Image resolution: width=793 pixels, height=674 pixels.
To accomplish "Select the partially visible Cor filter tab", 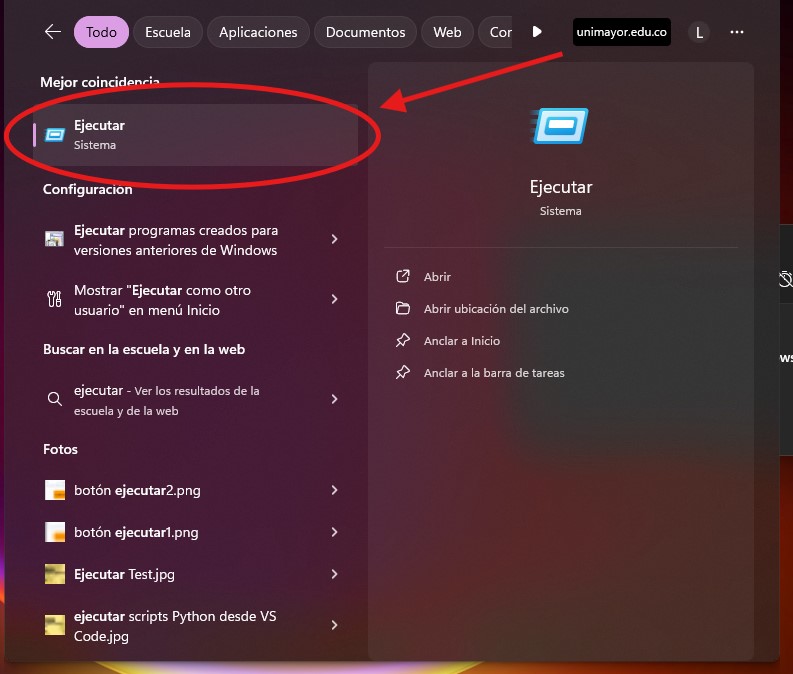I will pos(496,32).
